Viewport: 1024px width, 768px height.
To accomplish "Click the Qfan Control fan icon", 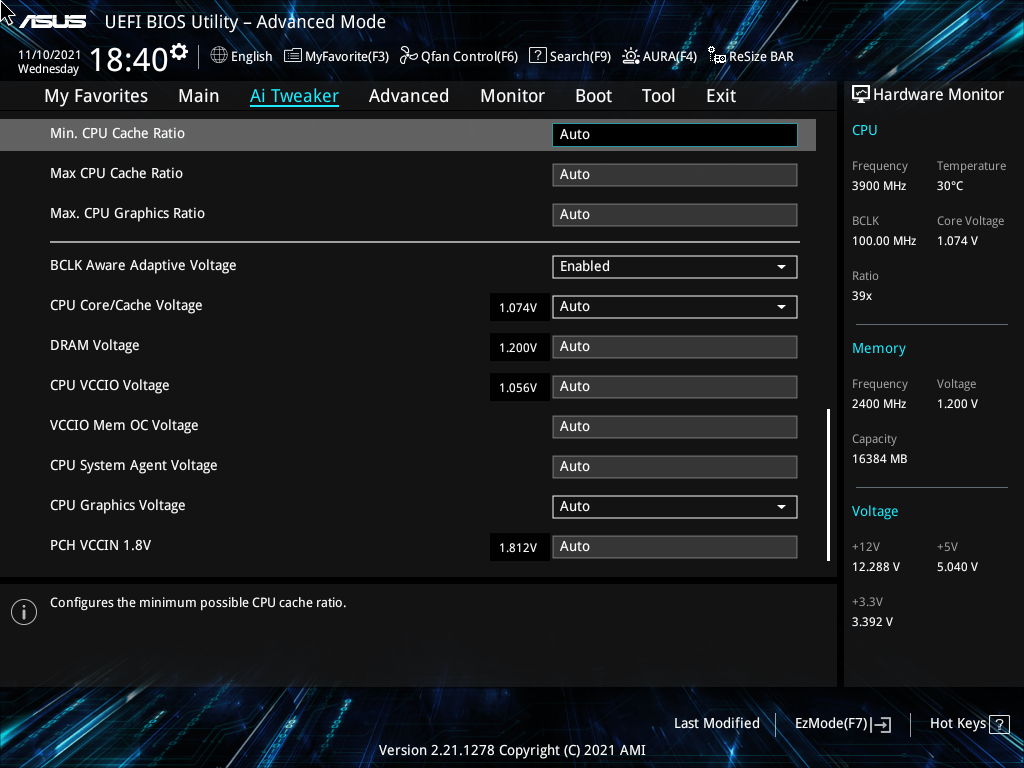I will (x=409, y=56).
